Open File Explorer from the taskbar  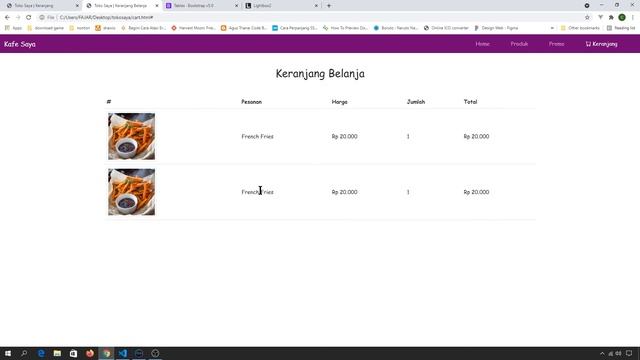tap(57, 353)
